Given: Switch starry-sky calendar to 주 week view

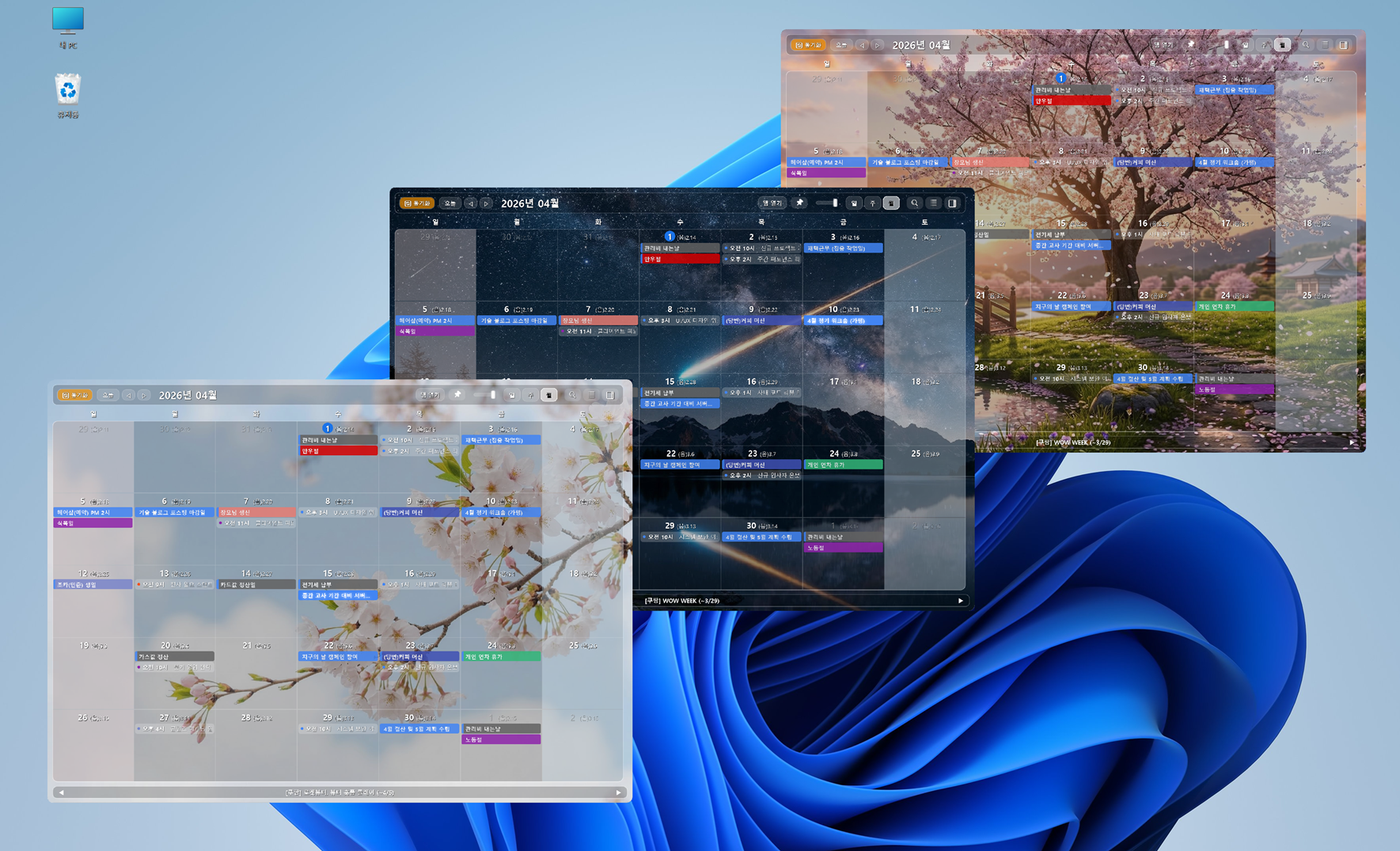Looking at the screenshot, I should click(873, 203).
